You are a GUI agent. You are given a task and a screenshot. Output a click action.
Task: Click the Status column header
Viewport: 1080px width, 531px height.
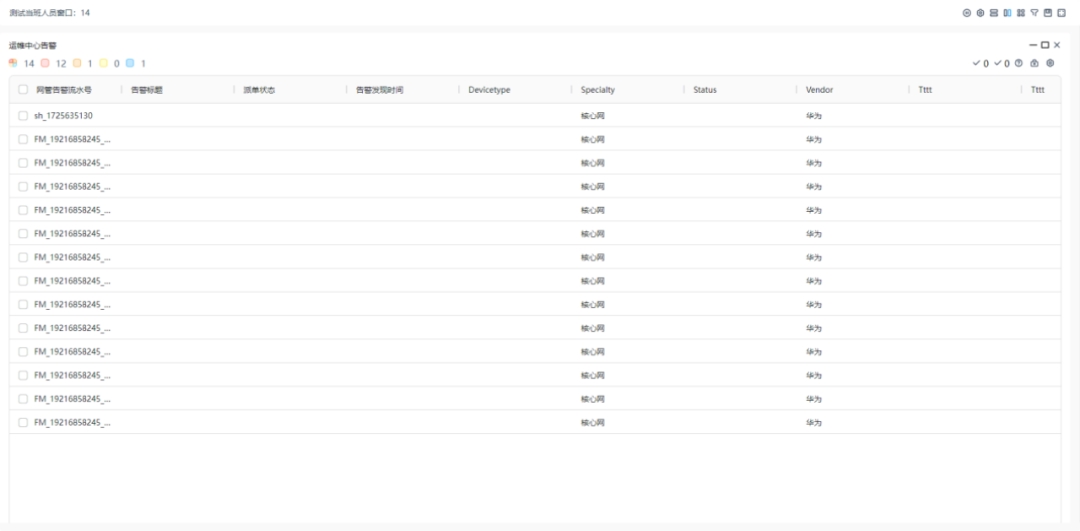coord(705,90)
